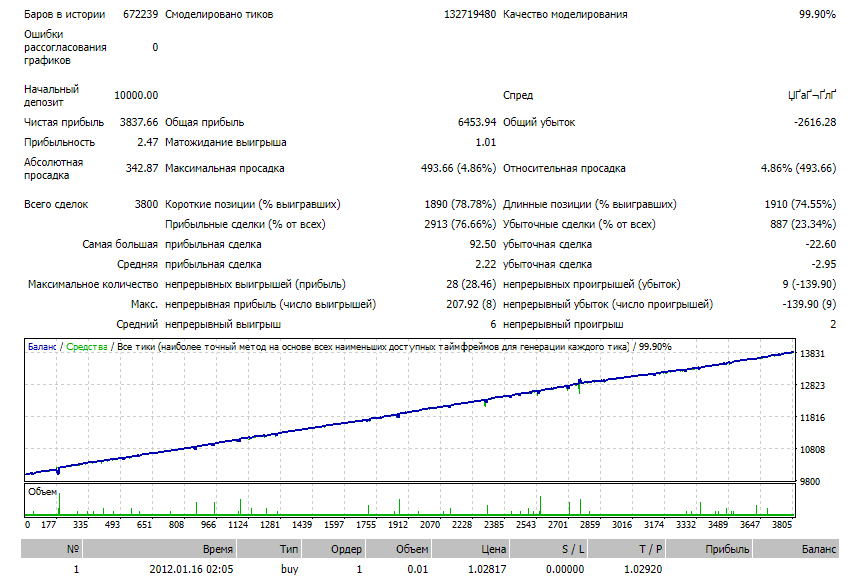Click the long positions value 1910 (74.55%)
The height and width of the screenshot is (576, 852).
pyautogui.click(x=800, y=204)
